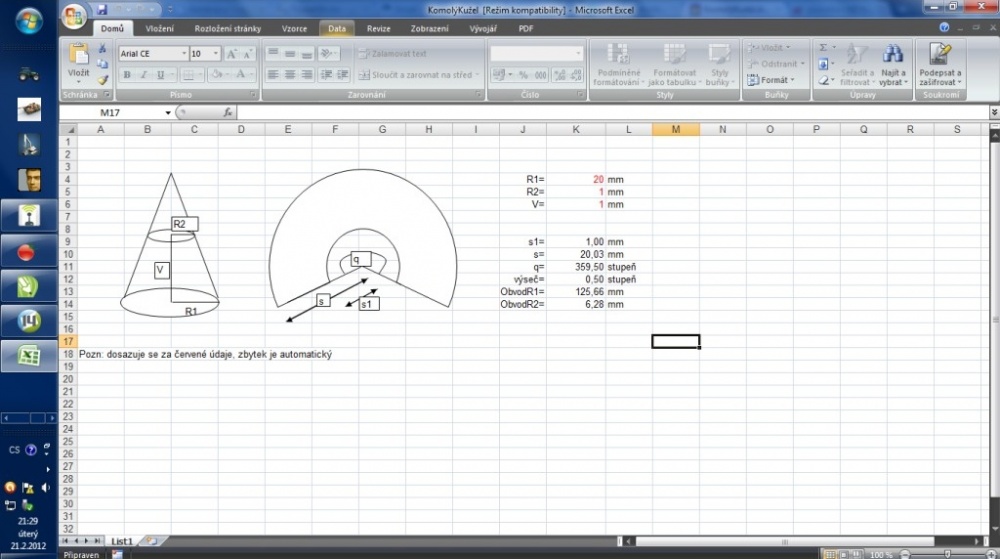1000x559 pixels.
Task: Click the font color A icon
Action: pos(241,75)
